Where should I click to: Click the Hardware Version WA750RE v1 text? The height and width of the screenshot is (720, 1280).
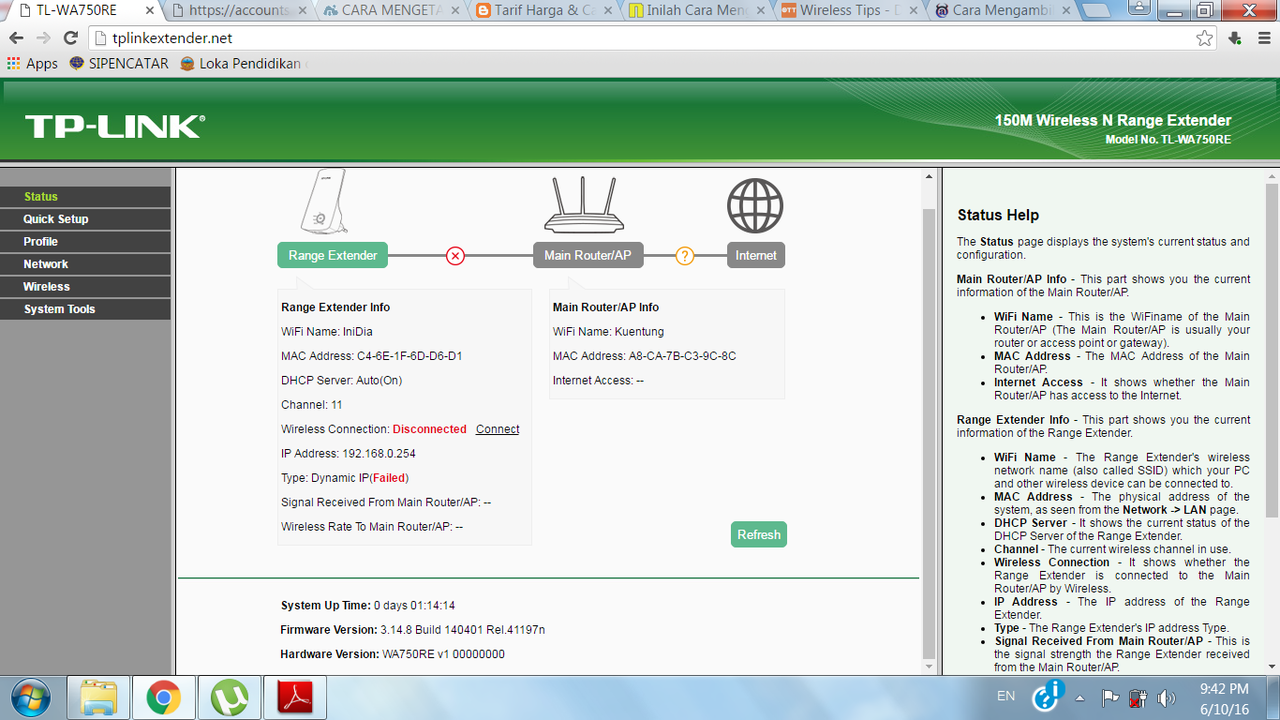(392, 654)
